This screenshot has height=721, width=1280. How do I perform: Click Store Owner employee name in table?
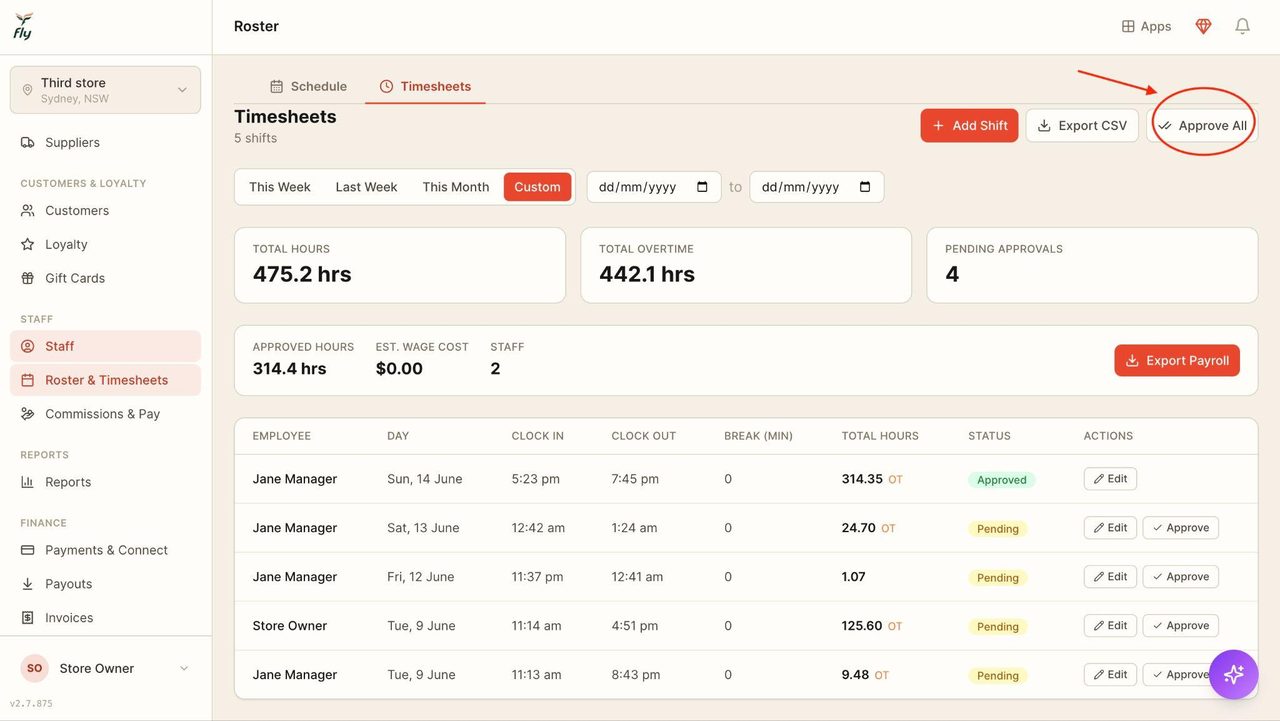pyautogui.click(x=290, y=626)
